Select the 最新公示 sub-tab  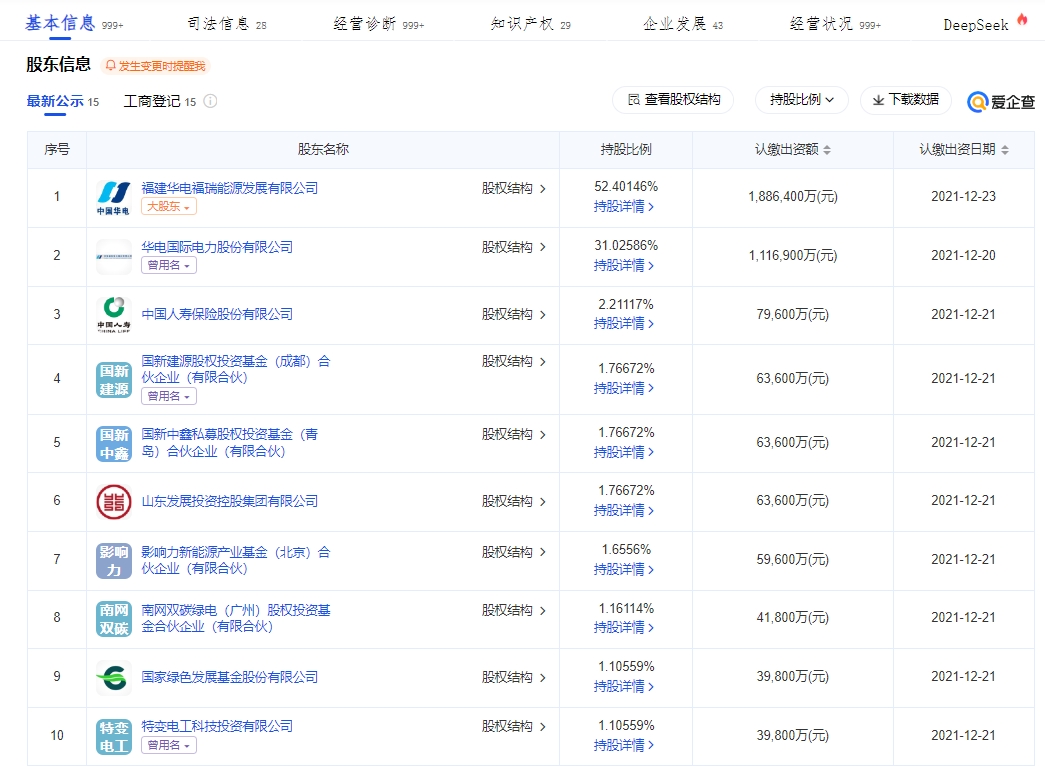63,101
